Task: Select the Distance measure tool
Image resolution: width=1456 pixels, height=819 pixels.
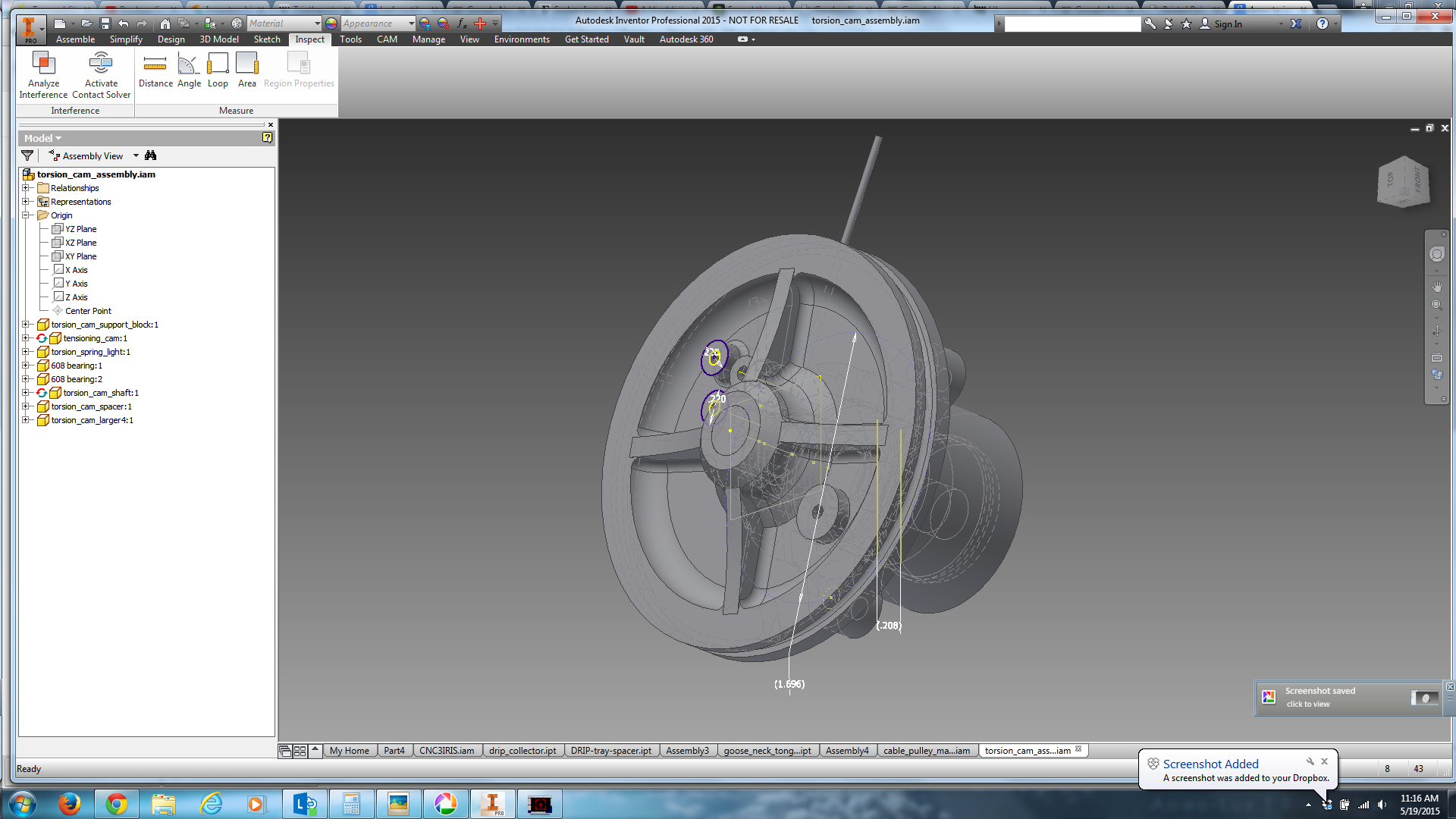Action: pyautogui.click(x=155, y=71)
